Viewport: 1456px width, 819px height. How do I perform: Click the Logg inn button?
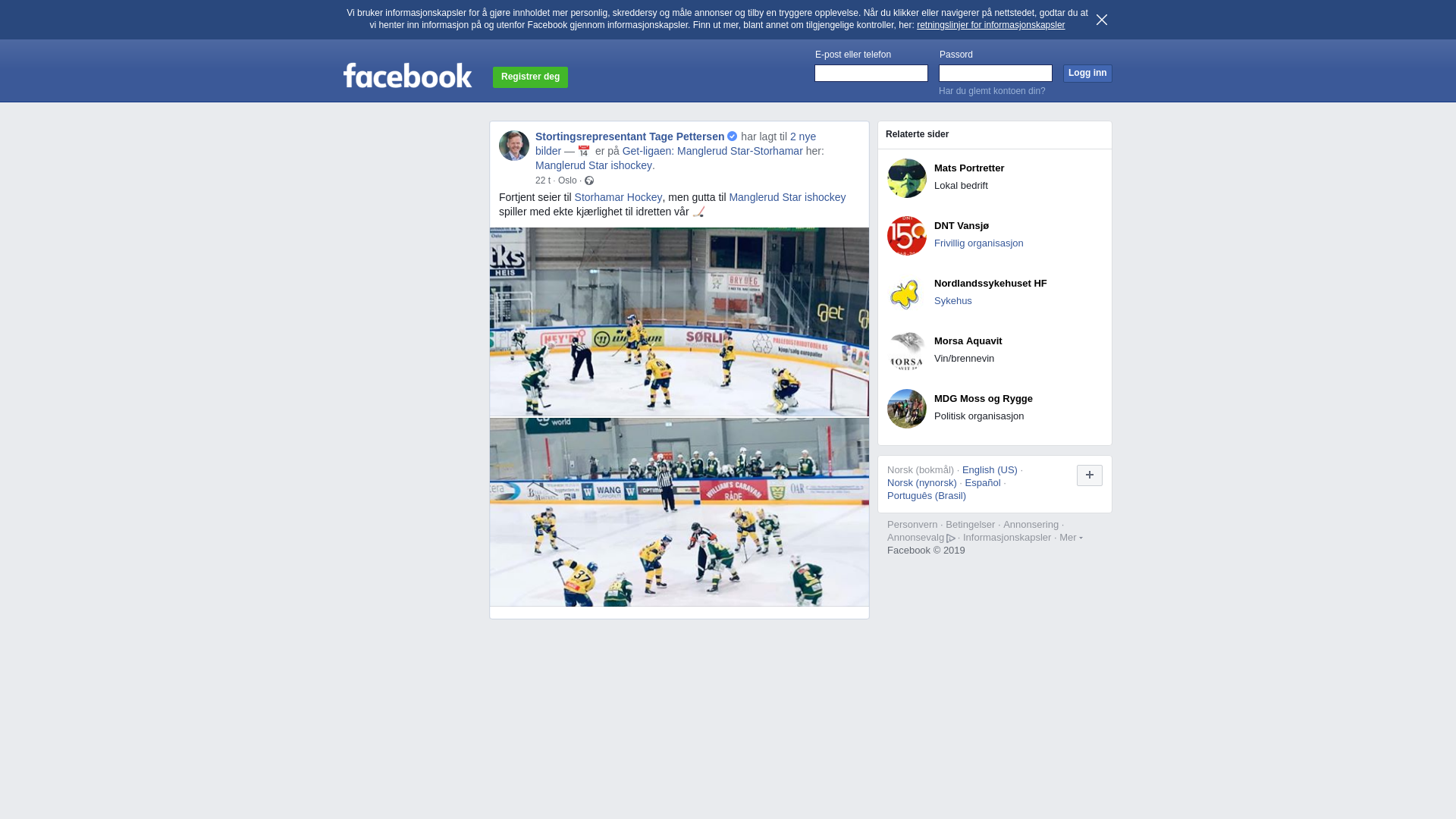[1087, 74]
